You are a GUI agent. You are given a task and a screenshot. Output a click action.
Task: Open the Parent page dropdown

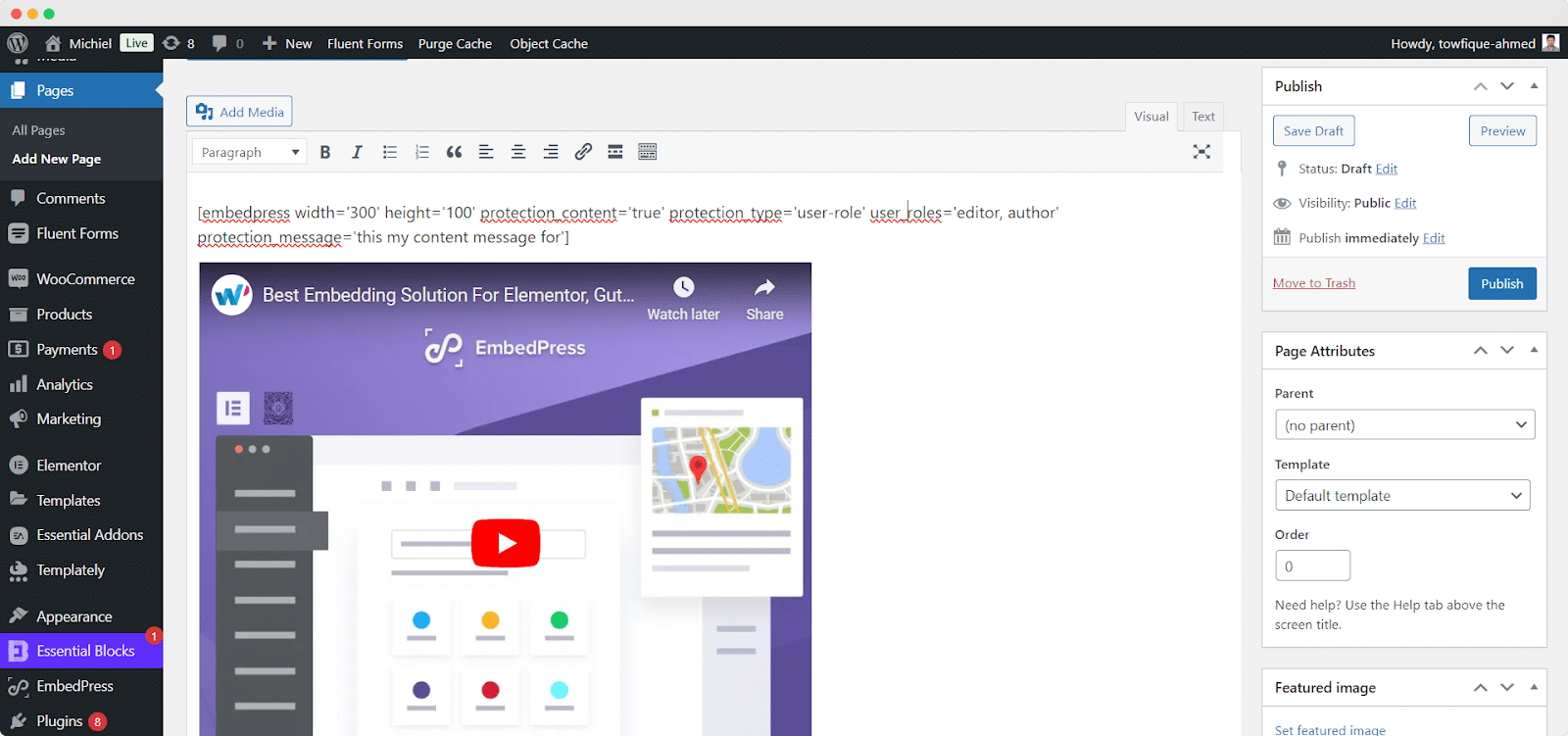pos(1404,424)
